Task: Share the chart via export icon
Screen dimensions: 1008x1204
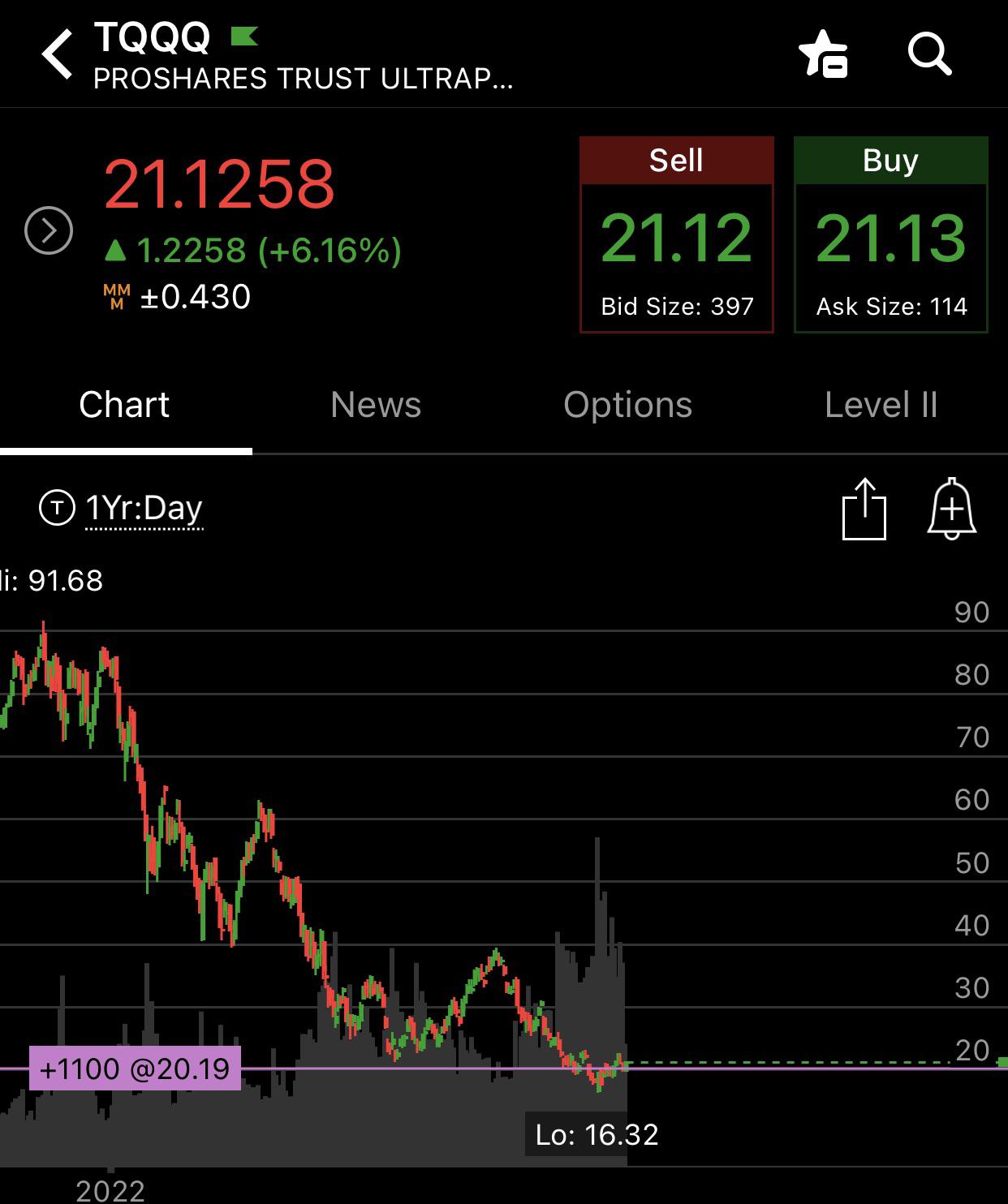Action: tap(864, 510)
